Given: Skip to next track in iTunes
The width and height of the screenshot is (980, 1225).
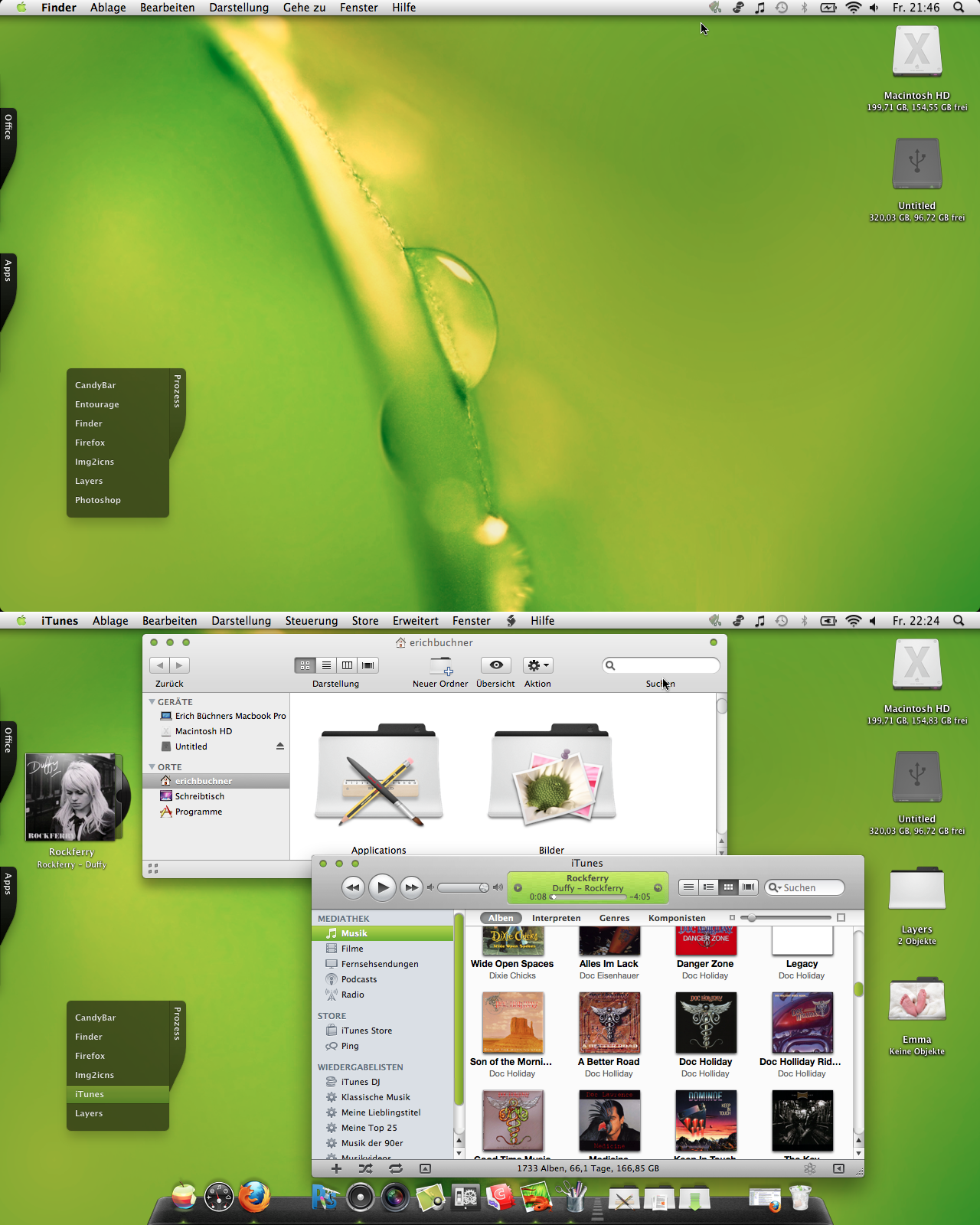Looking at the screenshot, I should pyautogui.click(x=411, y=887).
